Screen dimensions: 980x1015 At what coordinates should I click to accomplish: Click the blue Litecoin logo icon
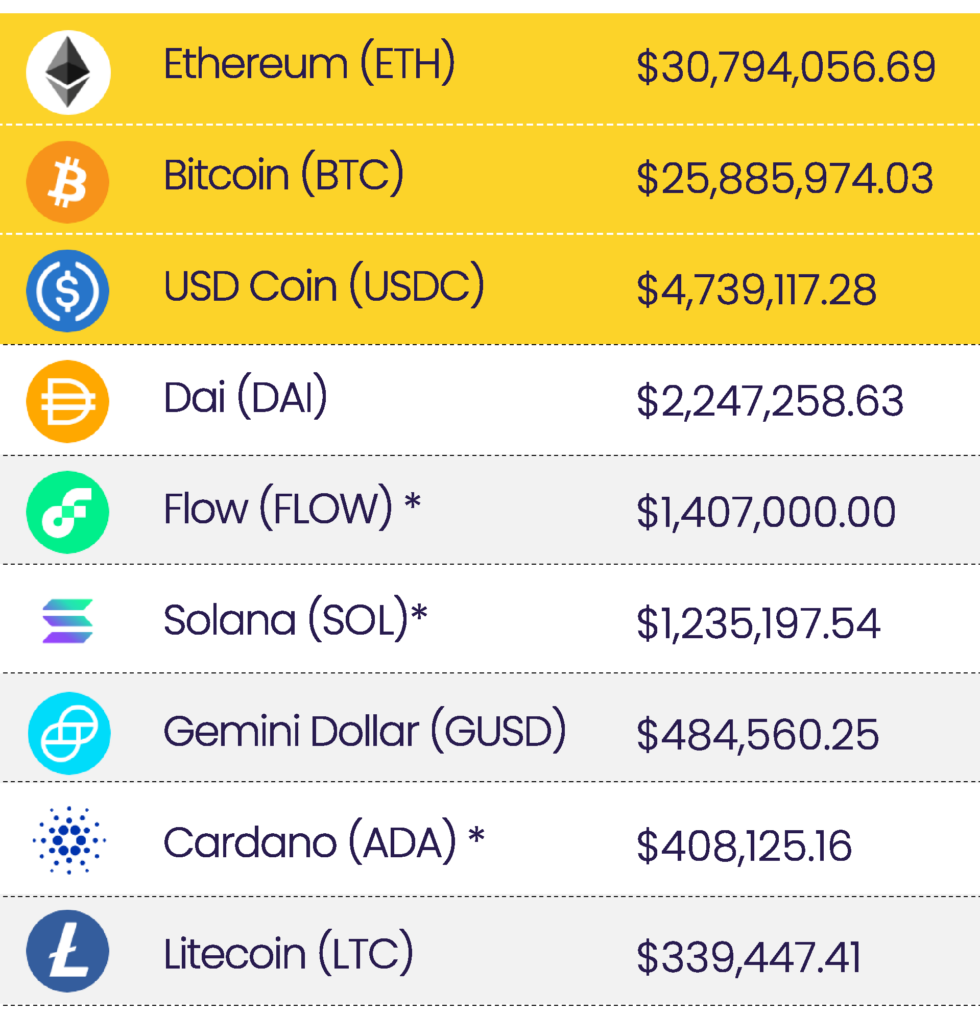pos(67,952)
